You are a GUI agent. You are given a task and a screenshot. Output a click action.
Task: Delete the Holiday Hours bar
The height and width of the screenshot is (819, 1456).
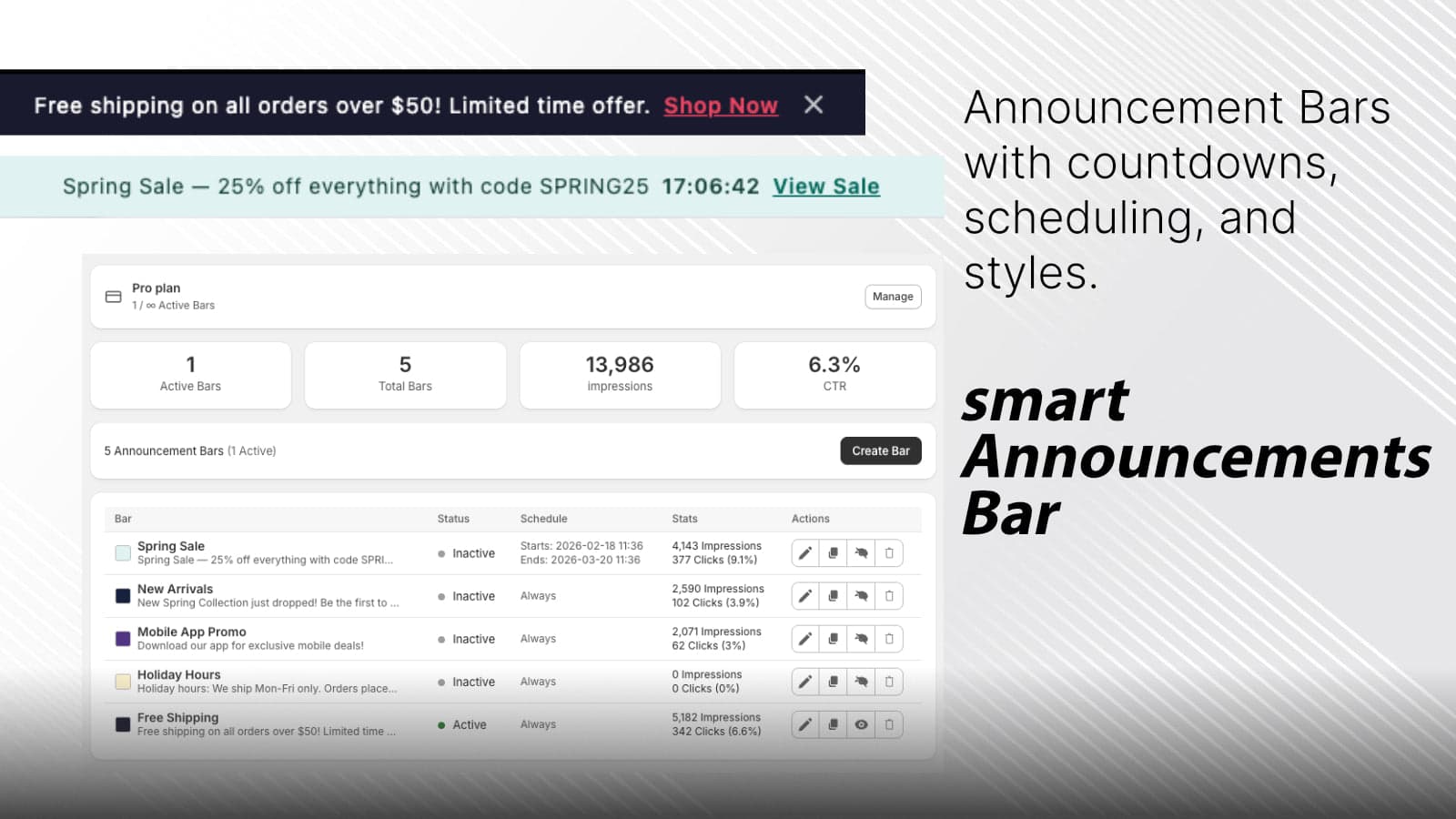pos(889,682)
